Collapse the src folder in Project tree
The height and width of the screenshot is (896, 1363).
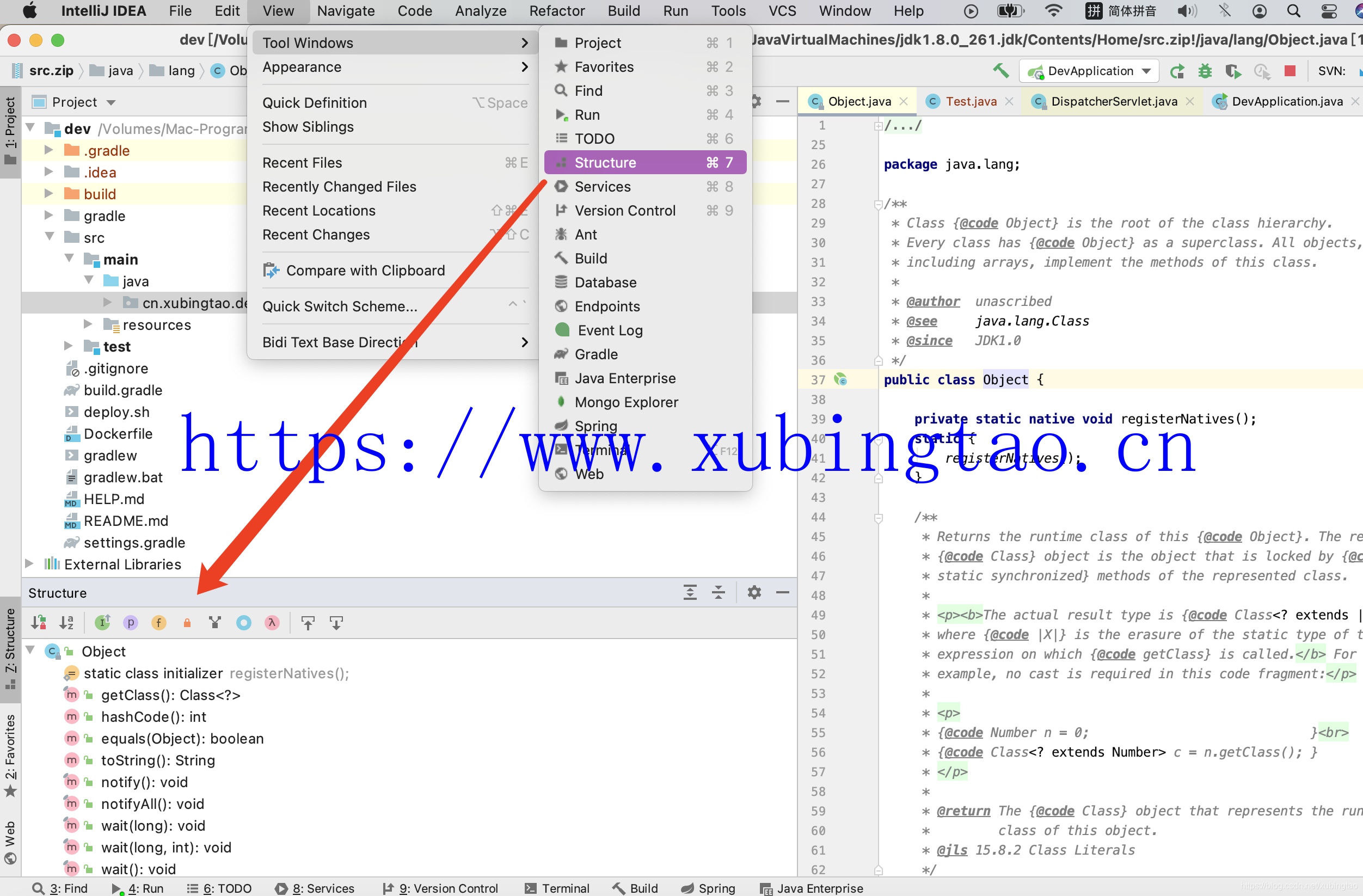[49, 237]
